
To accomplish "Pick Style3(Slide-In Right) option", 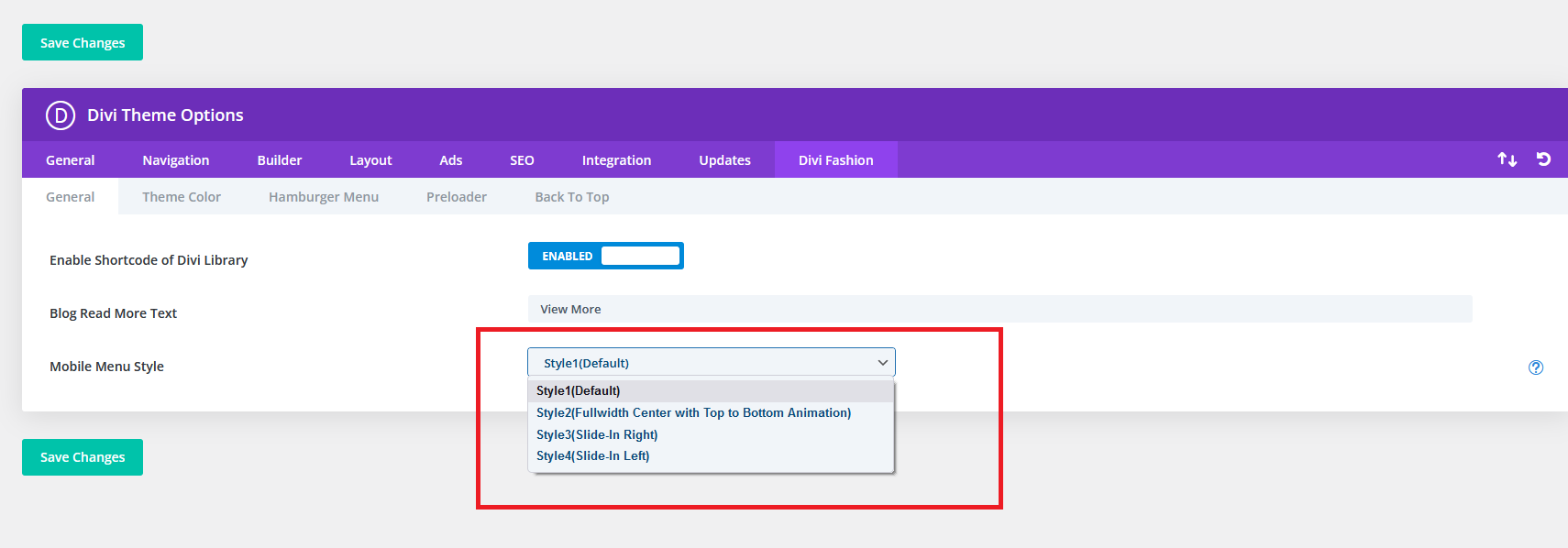I will (711, 435).
